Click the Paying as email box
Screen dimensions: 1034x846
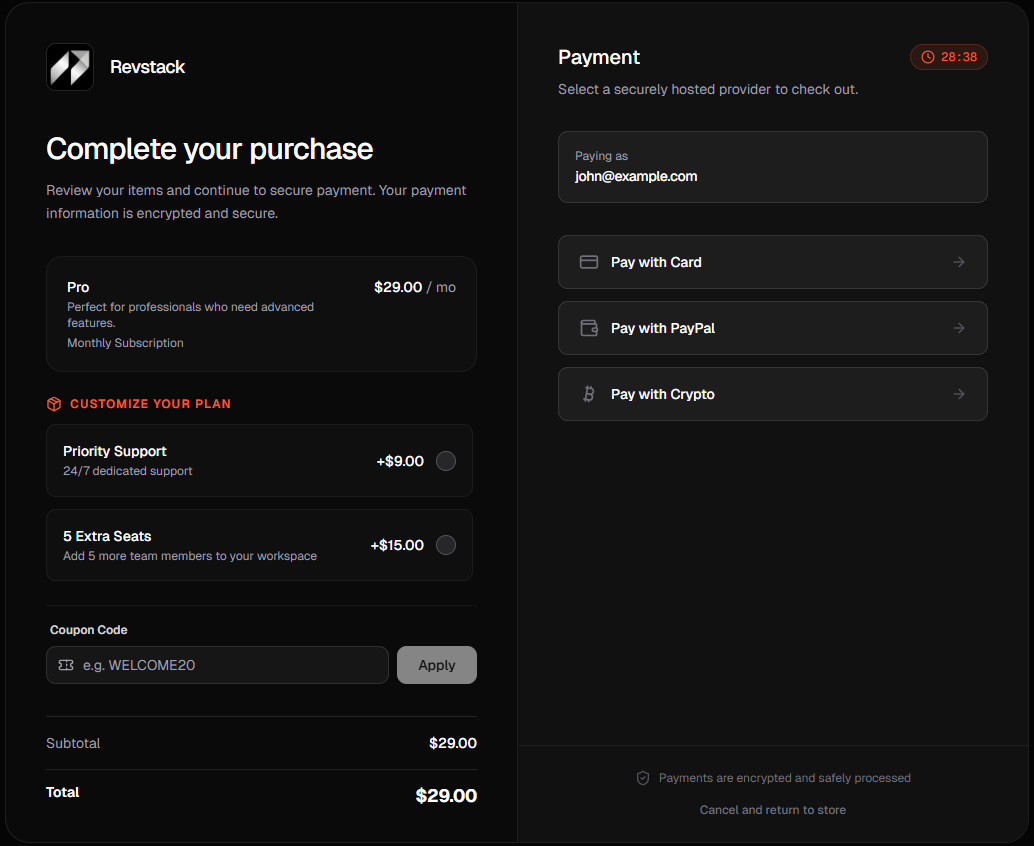click(x=772, y=167)
